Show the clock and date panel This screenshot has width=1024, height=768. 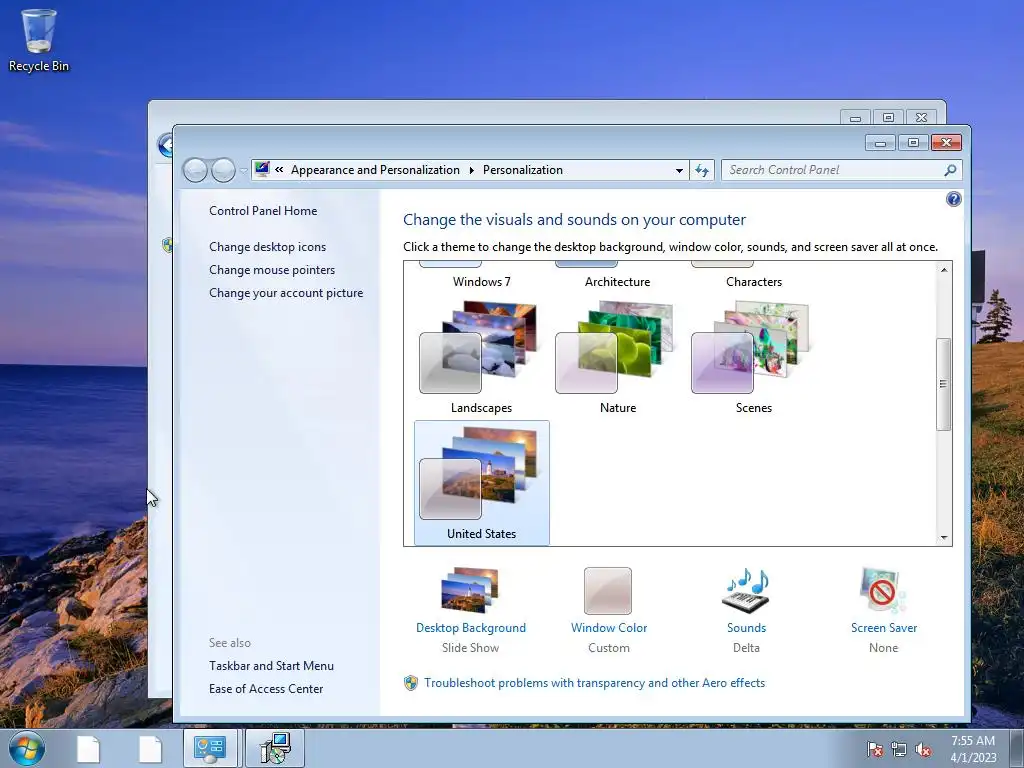pyautogui.click(x=973, y=749)
